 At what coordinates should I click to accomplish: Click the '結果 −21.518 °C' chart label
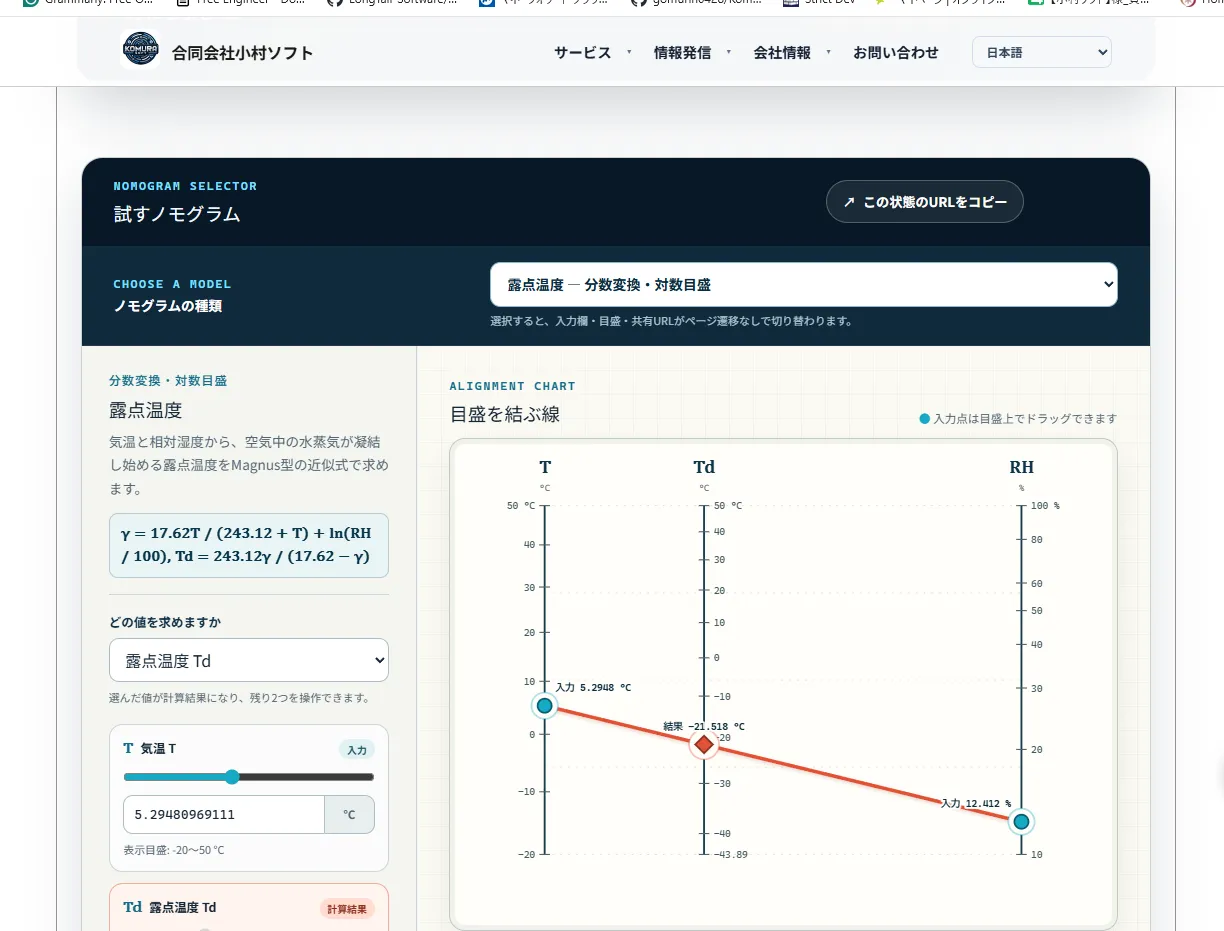pyautogui.click(x=704, y=727)
